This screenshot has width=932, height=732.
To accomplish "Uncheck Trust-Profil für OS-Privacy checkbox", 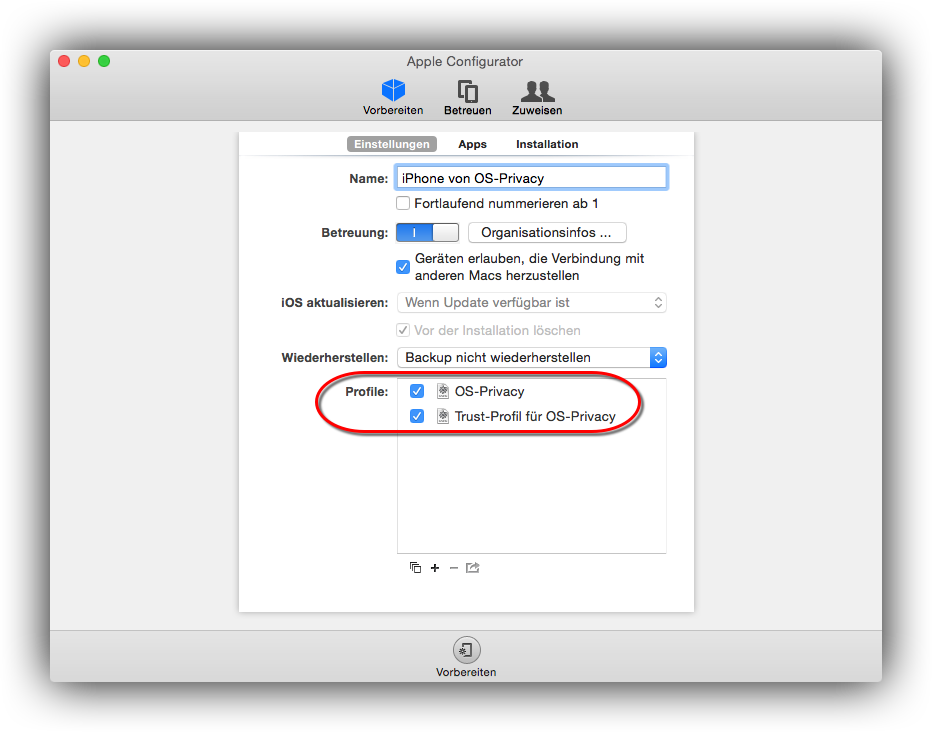I will 417,416.
